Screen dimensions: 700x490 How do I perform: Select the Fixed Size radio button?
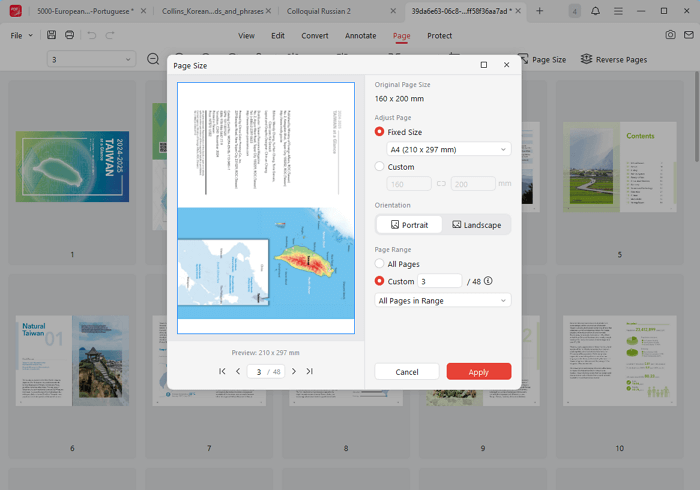coord(379,131)
